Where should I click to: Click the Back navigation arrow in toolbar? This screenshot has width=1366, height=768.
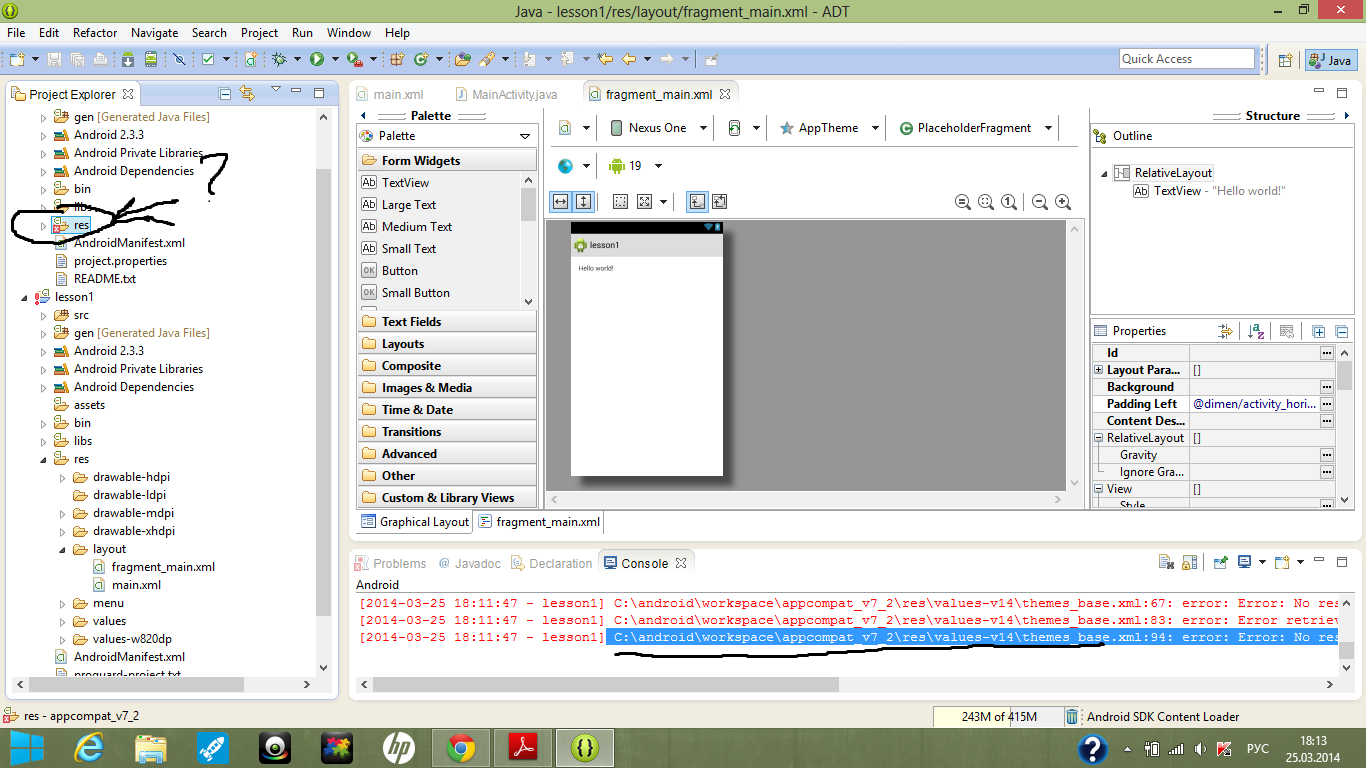click(629, 59)
